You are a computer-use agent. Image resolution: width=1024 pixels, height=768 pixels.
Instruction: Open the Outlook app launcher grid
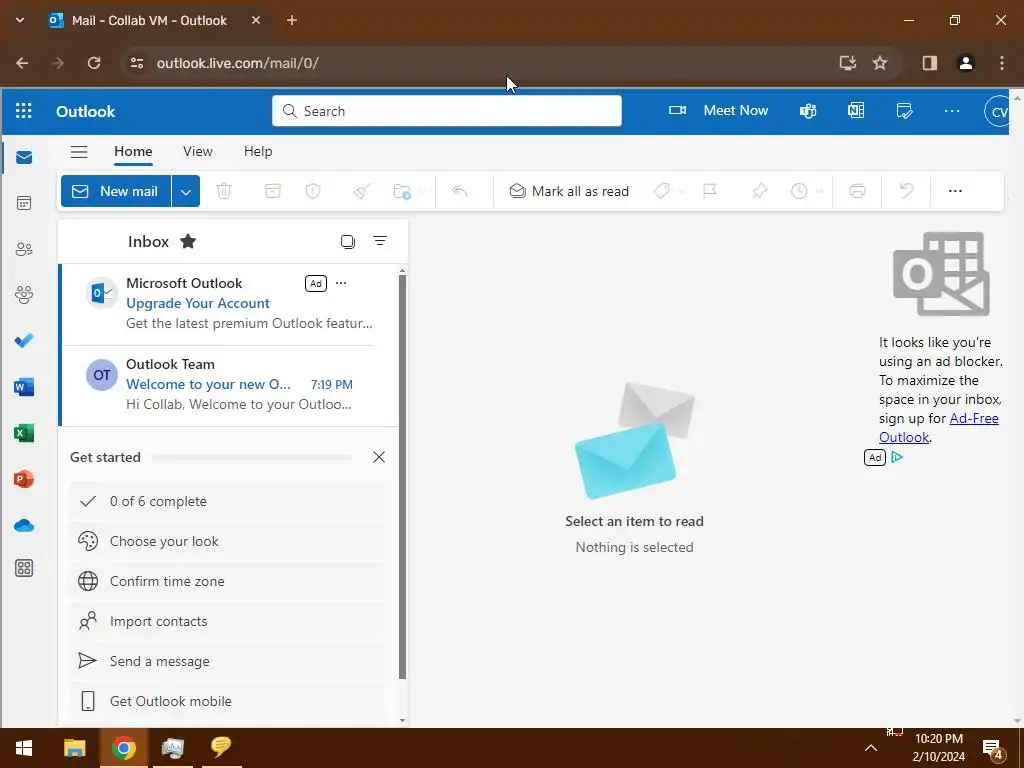click(x=24, y=110)
